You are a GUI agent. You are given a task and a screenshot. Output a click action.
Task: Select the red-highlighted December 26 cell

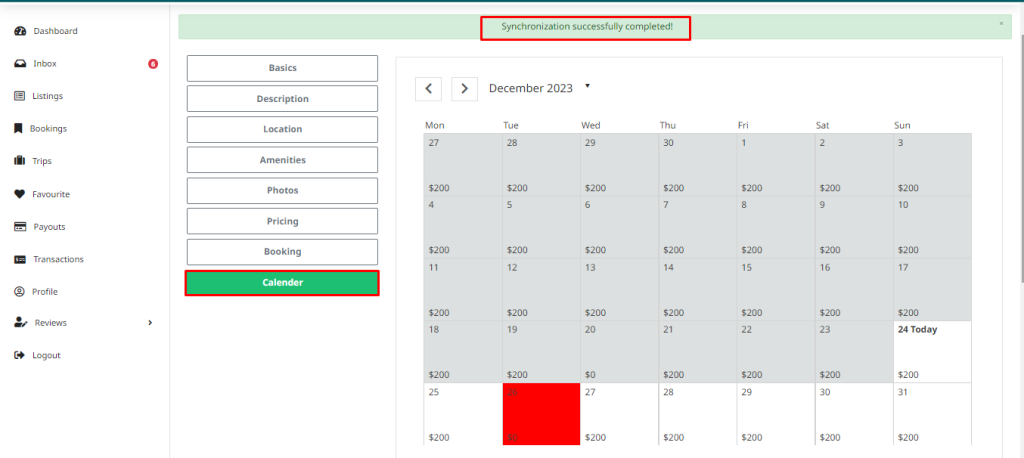(x=541, y=414)
